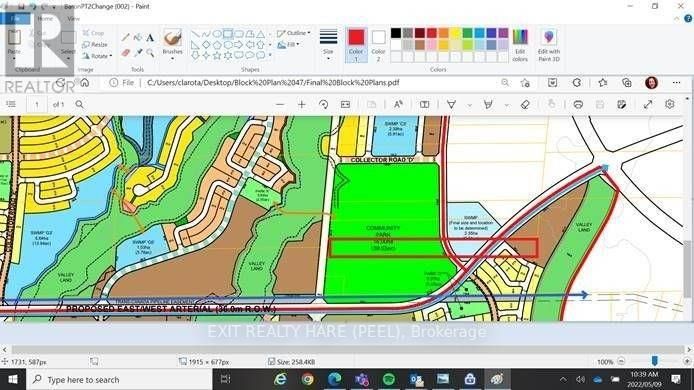Image resolution: width=694 pixels, height=390 pixels.
Task: Choose the Eraser tool
Action: (126, 53)
